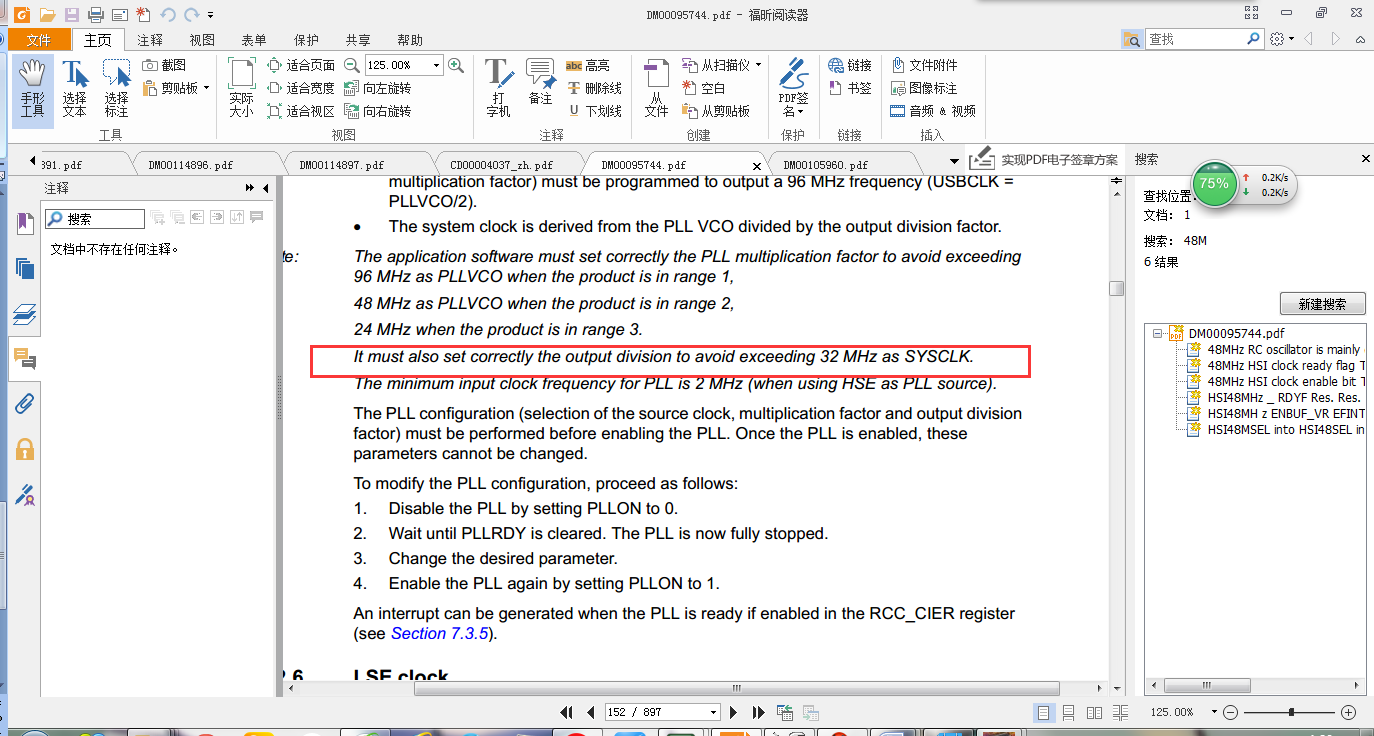The image size is (1374, 736).
Task: Insert an Image Annotation (图像标注)
Action: point(924,88)
